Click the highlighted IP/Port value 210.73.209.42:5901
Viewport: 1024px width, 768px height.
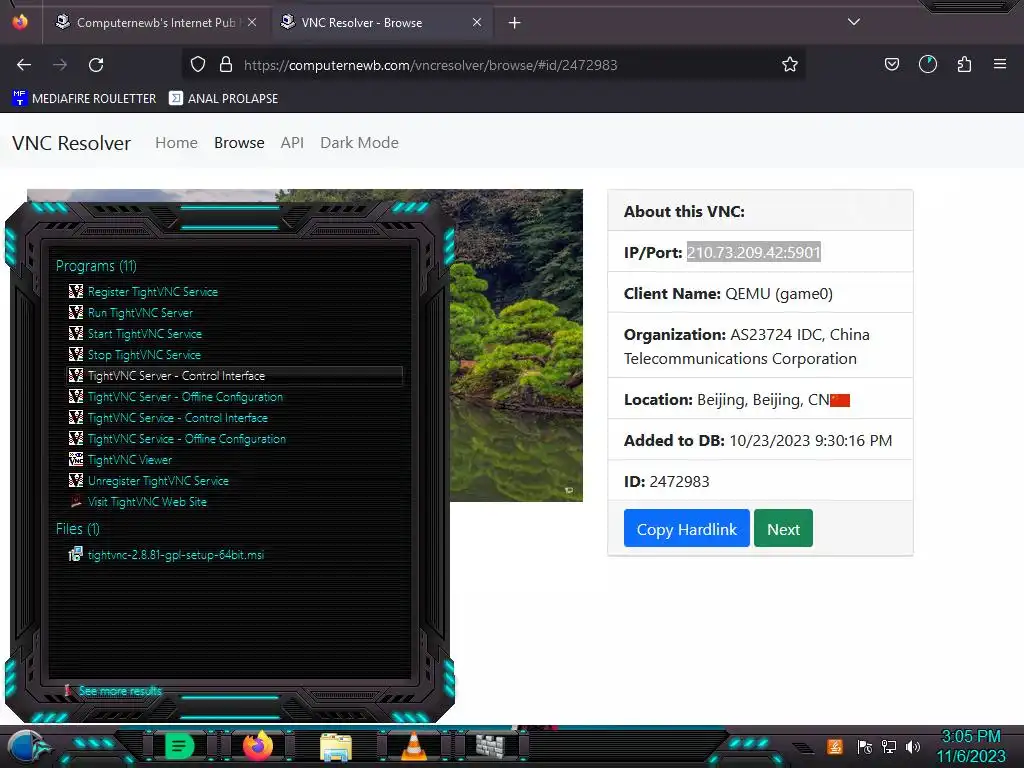[x=753, y=253]
